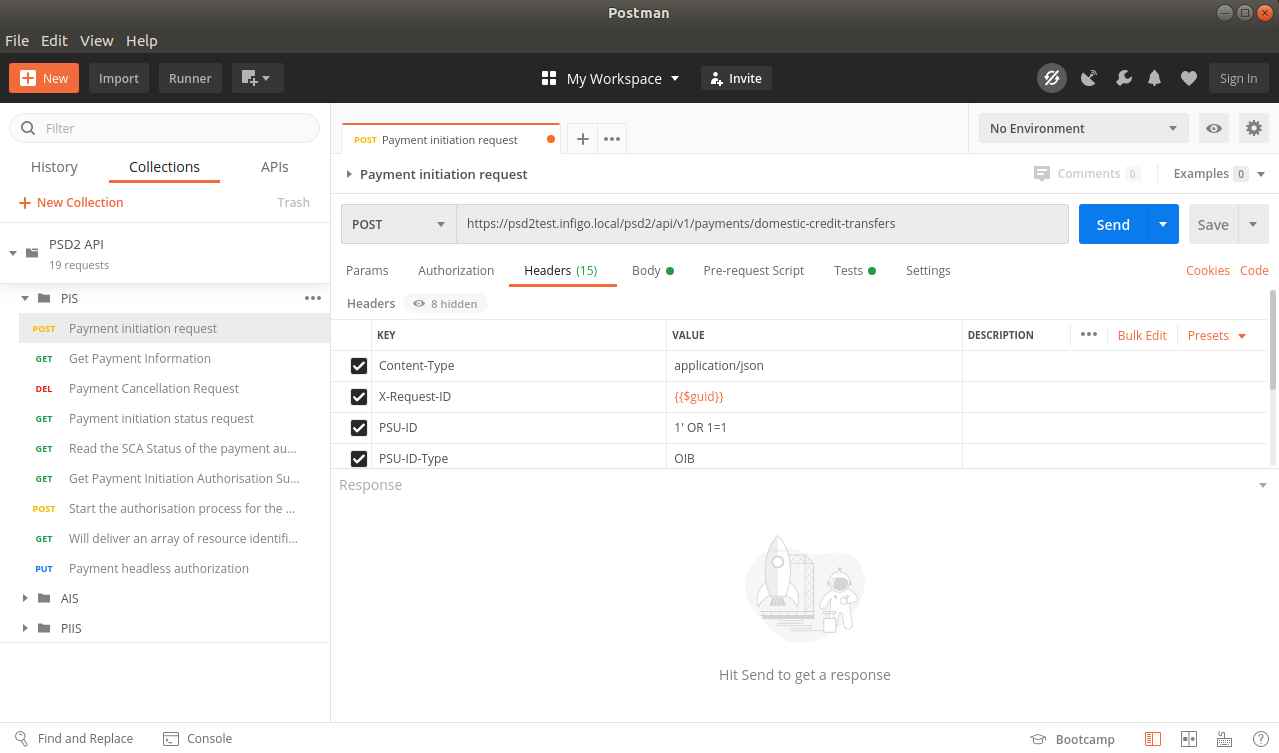The width and height of the screenshot is (1279, 753).
Task: Expand the AIS folder
Action: pyautogui.click(x=25, y=598)
